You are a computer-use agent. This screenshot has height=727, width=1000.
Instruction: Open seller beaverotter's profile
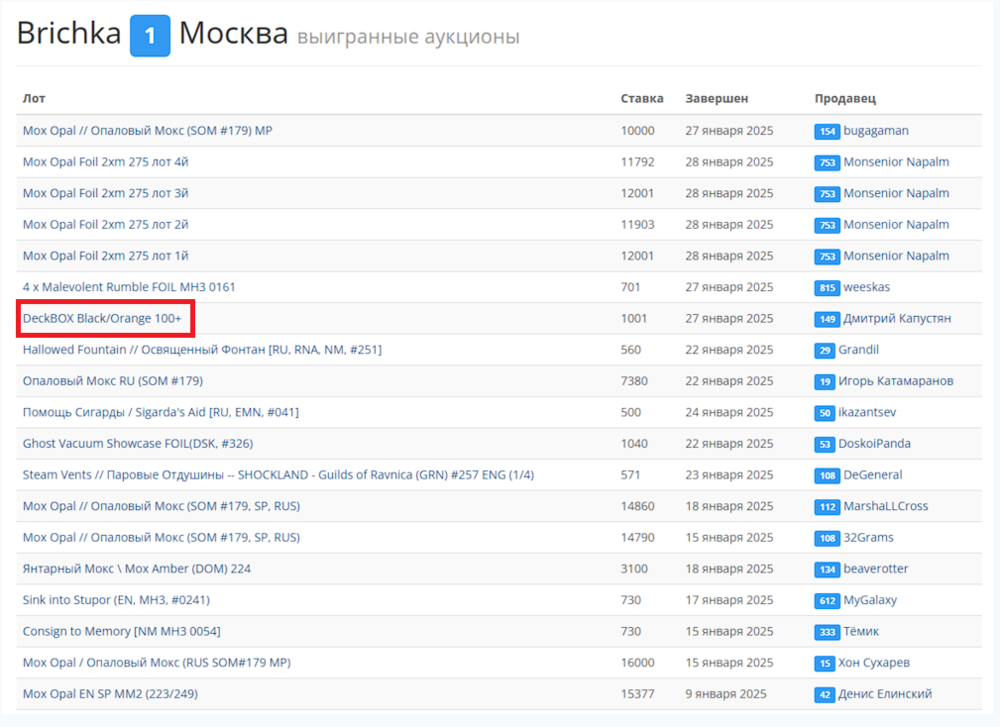click(876, 569)
